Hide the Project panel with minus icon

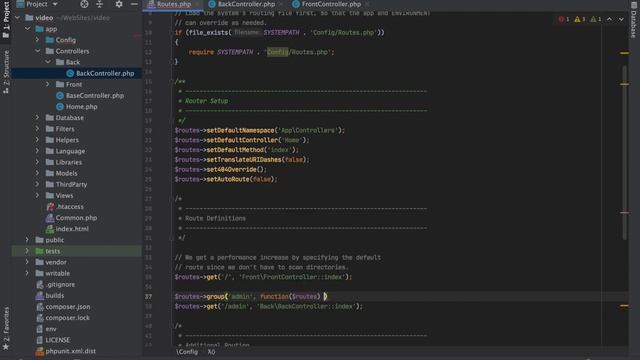coord(134,4)
